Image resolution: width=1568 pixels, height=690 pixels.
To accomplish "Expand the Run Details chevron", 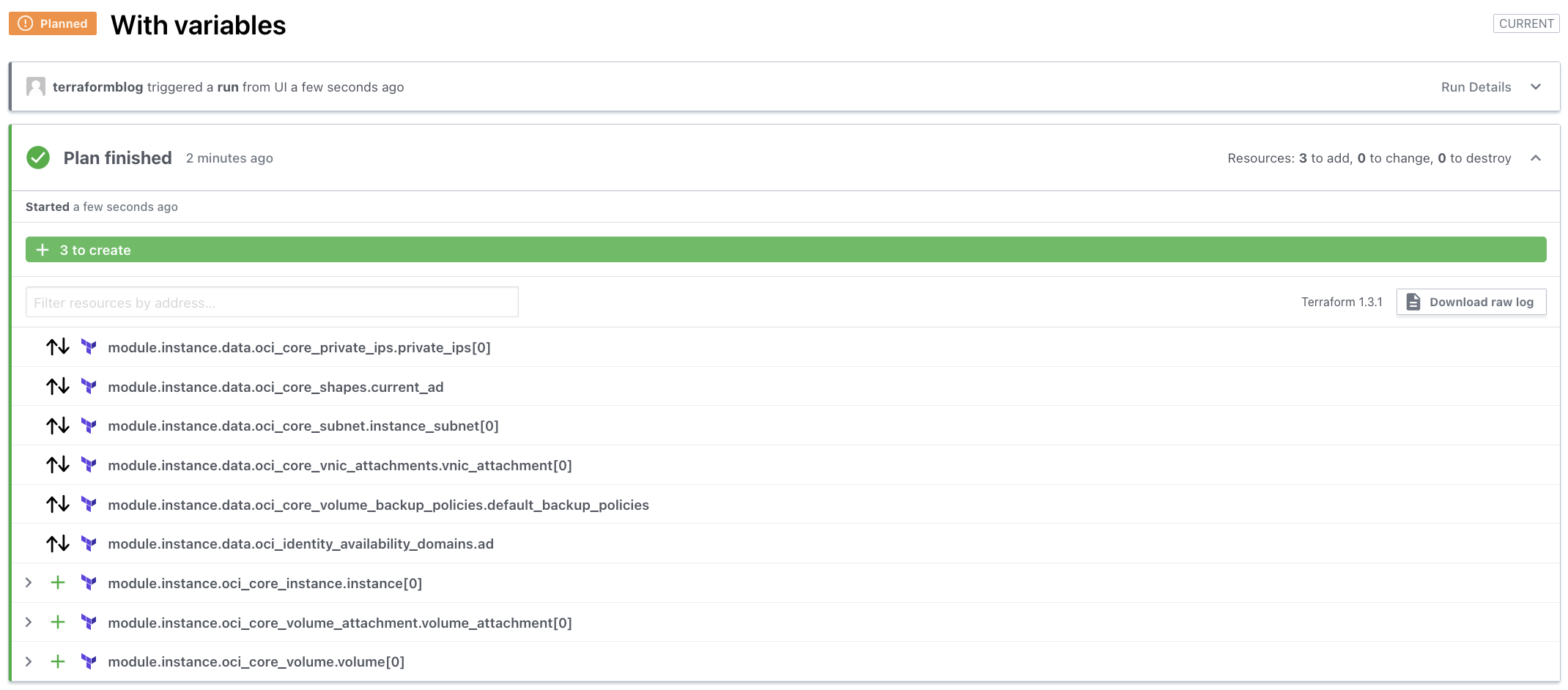I will 1536,87.
